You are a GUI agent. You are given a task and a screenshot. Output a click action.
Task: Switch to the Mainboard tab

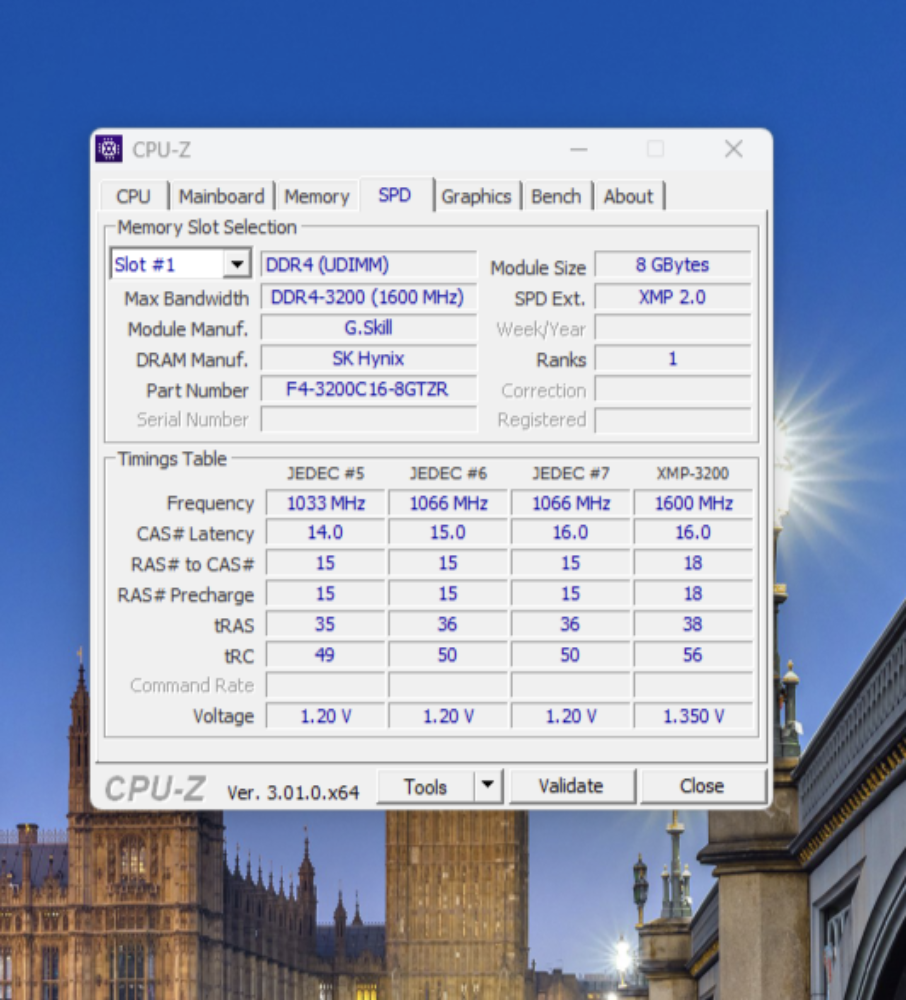(221, 196)
